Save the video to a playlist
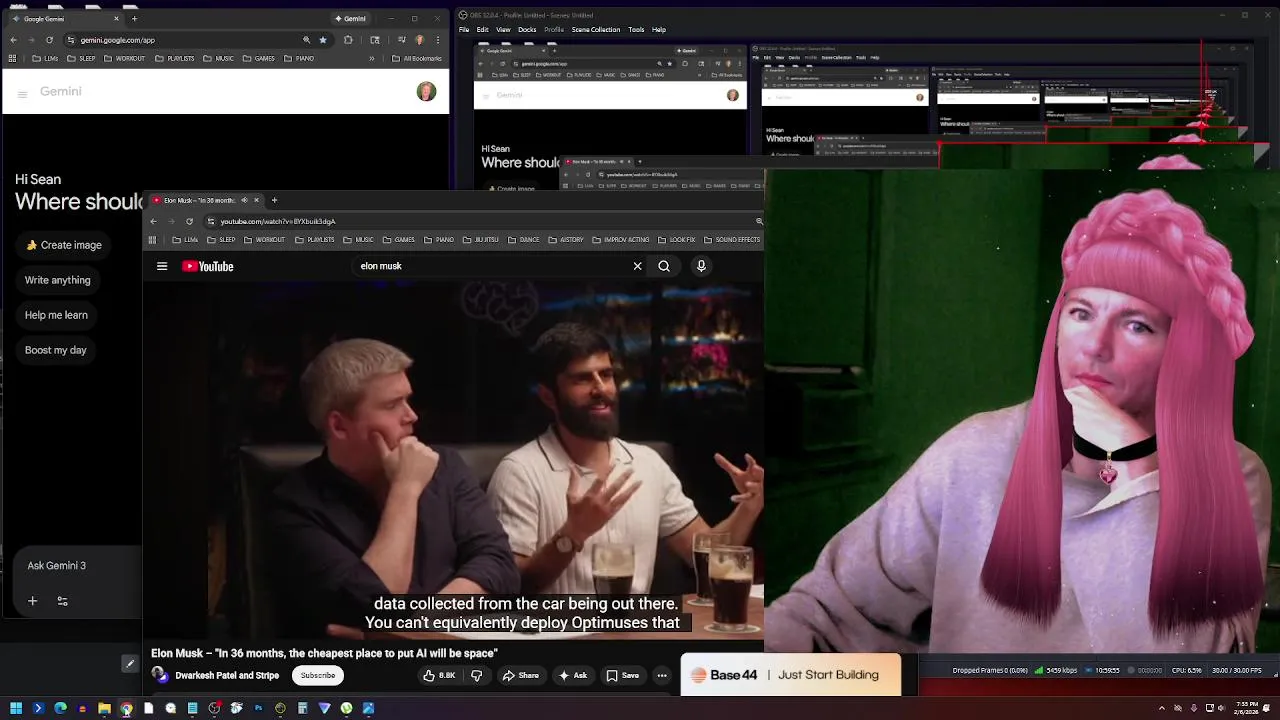The height and width of the screenshot is (720, 1280). tap(622, 675)
